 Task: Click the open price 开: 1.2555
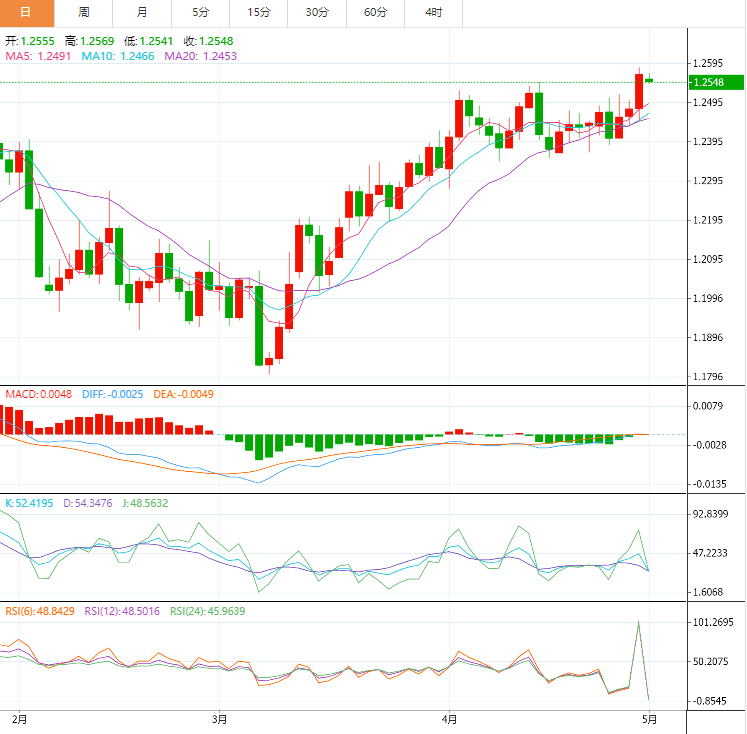30,41
